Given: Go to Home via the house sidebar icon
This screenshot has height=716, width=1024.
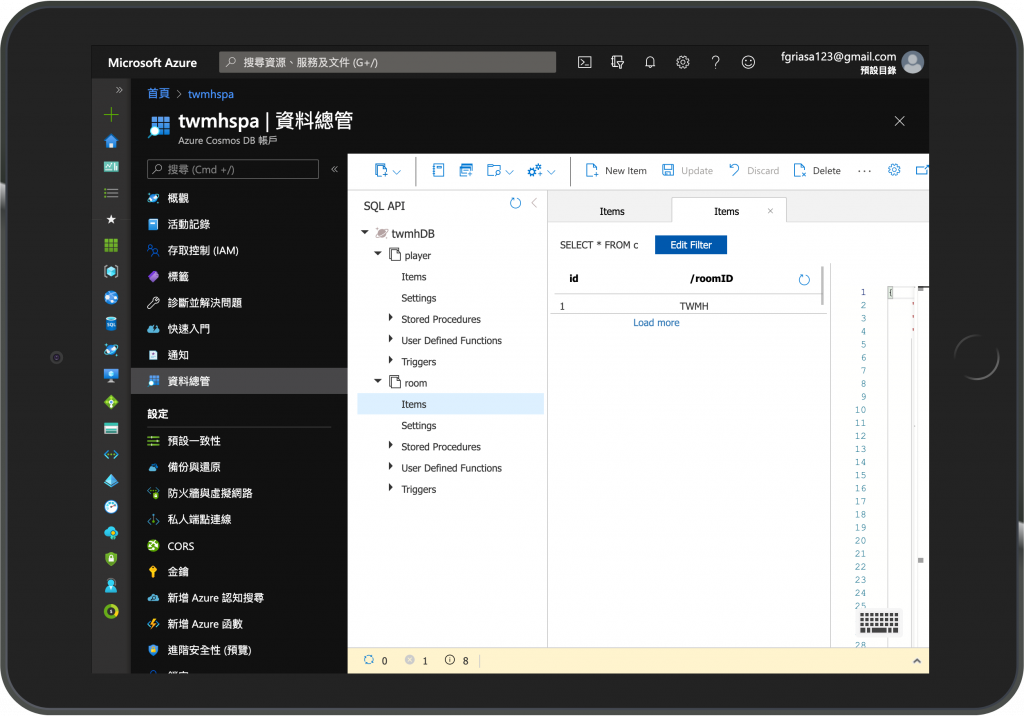Looking at the screenshot, I should tap(111, 141).
